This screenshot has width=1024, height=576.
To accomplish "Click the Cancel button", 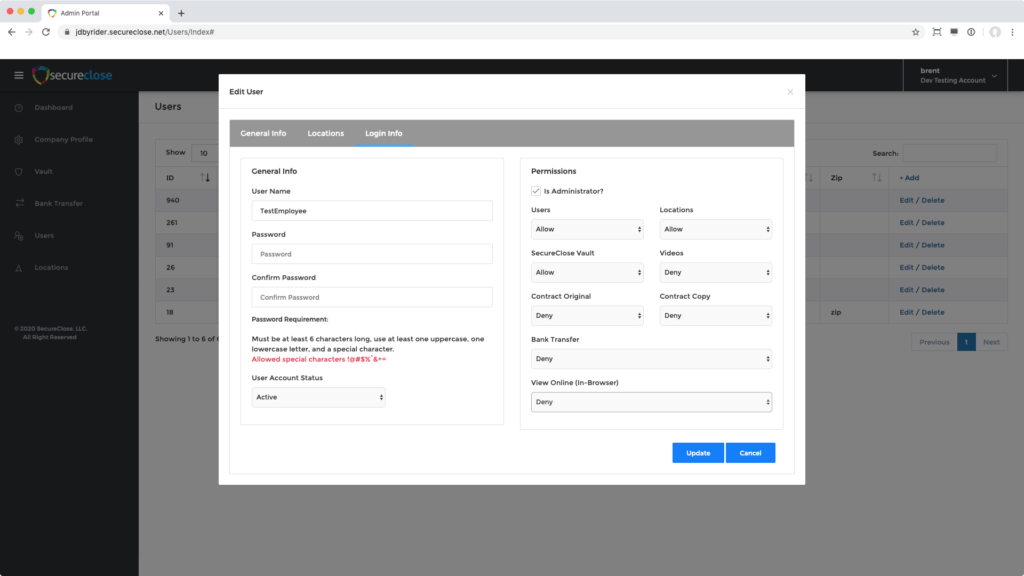I will click(x=750, y=453).
